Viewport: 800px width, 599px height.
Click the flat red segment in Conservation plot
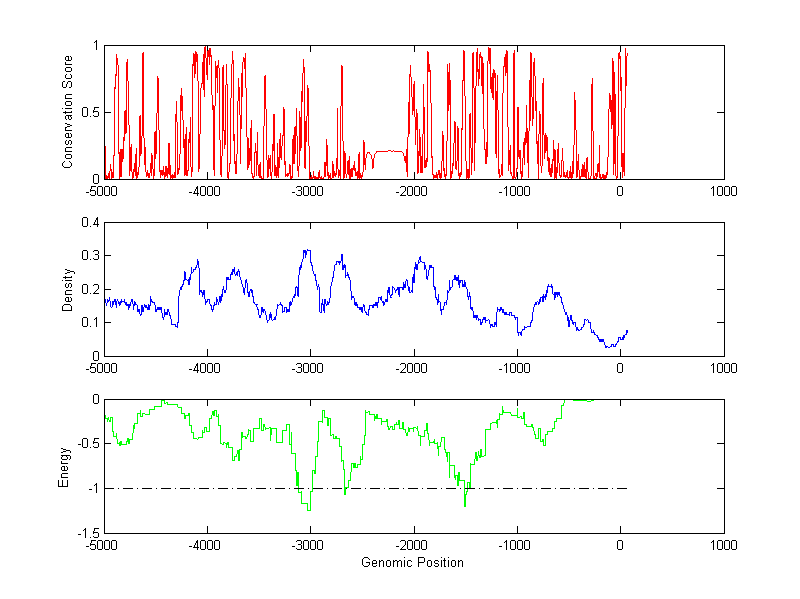coord(388,152)
